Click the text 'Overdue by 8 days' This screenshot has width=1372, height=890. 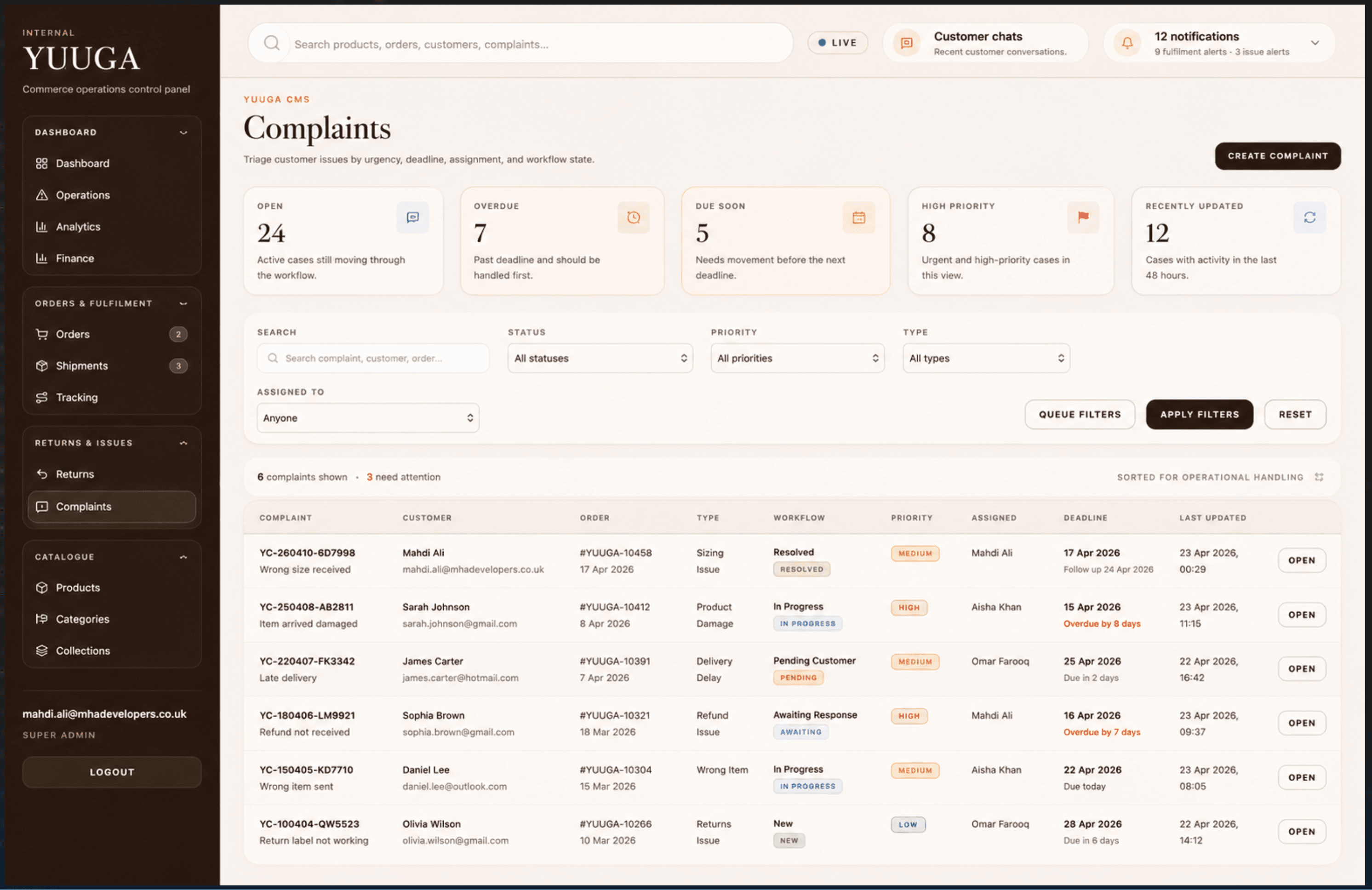pyautogui.click(x=1102, y=624)
